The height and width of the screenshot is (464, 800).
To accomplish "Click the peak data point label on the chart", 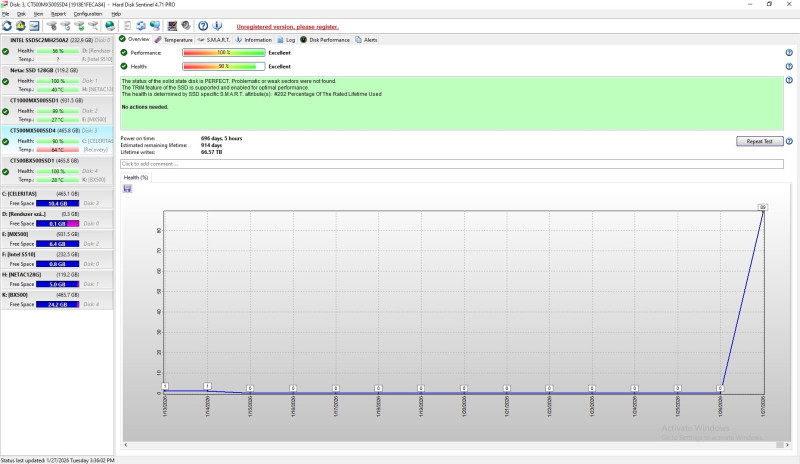I will pos(762,207).
